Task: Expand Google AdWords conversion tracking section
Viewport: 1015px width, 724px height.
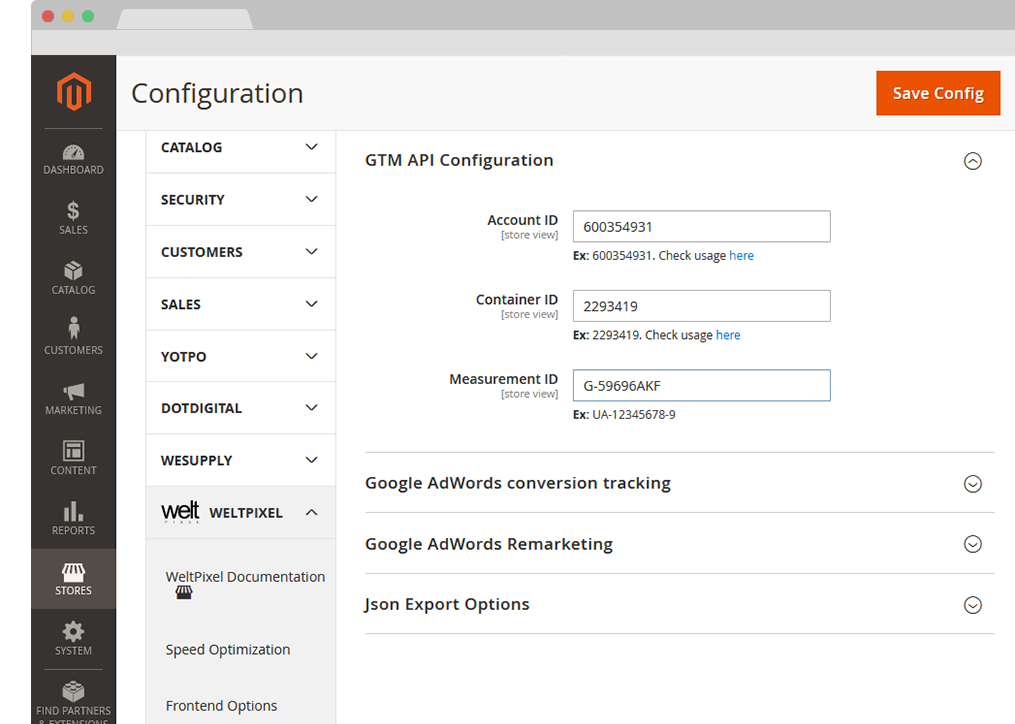Action: click(972, 484)
